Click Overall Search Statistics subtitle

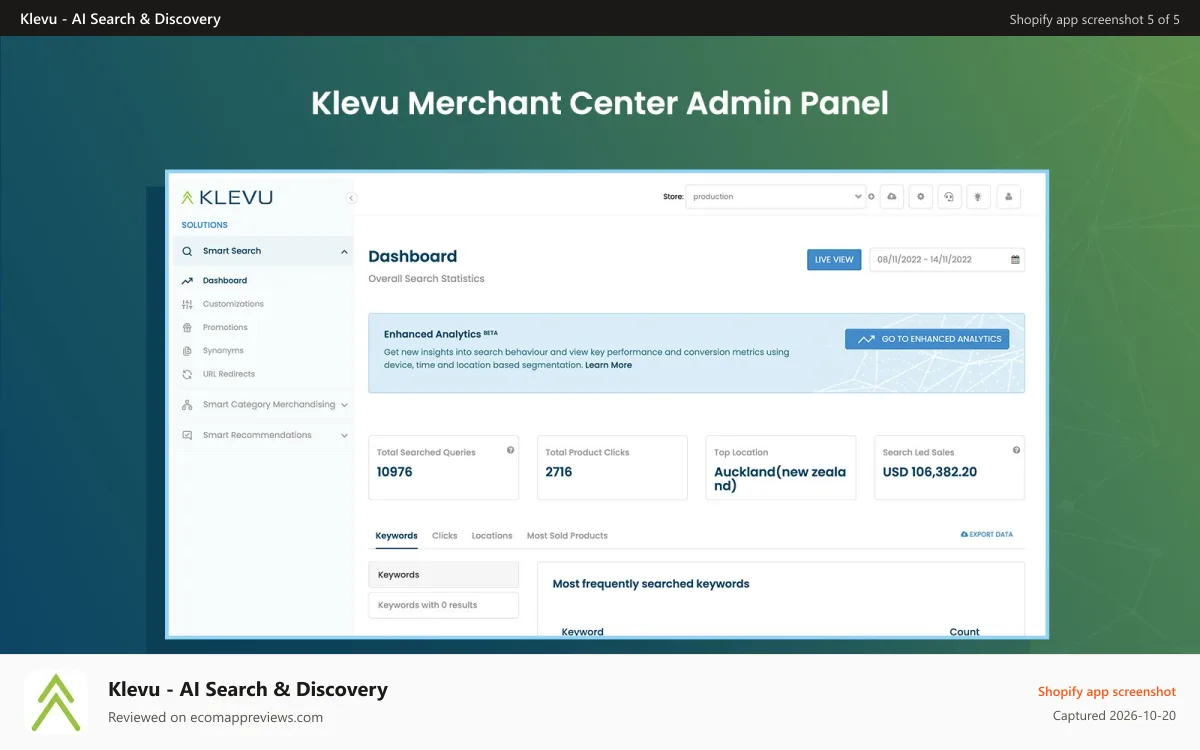pos(426,279)
